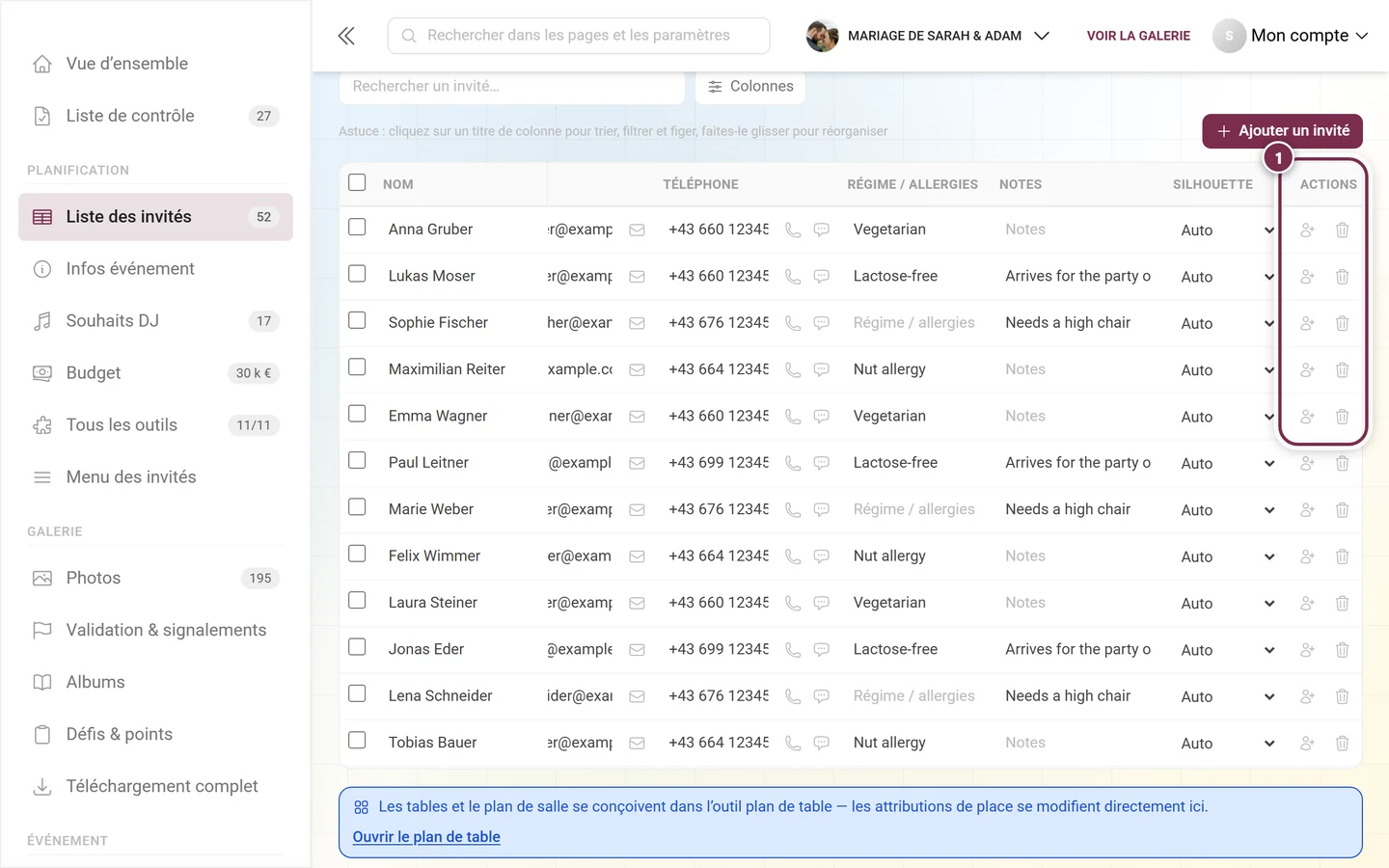Click email envelope icon for Anna Gruber
This screenshot has height=868, width=1389.
coord(637,230)
